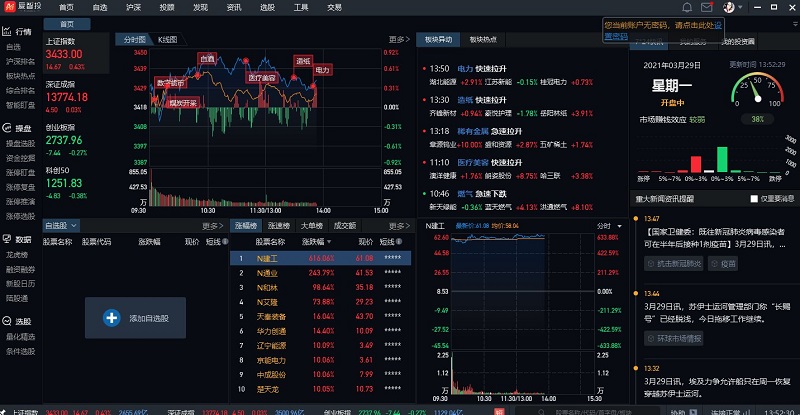Image resolution: width=800 pixels, height=415 pixels.
Task: Click the 操盘 icon in the sidebar
Action: point(7,128)
